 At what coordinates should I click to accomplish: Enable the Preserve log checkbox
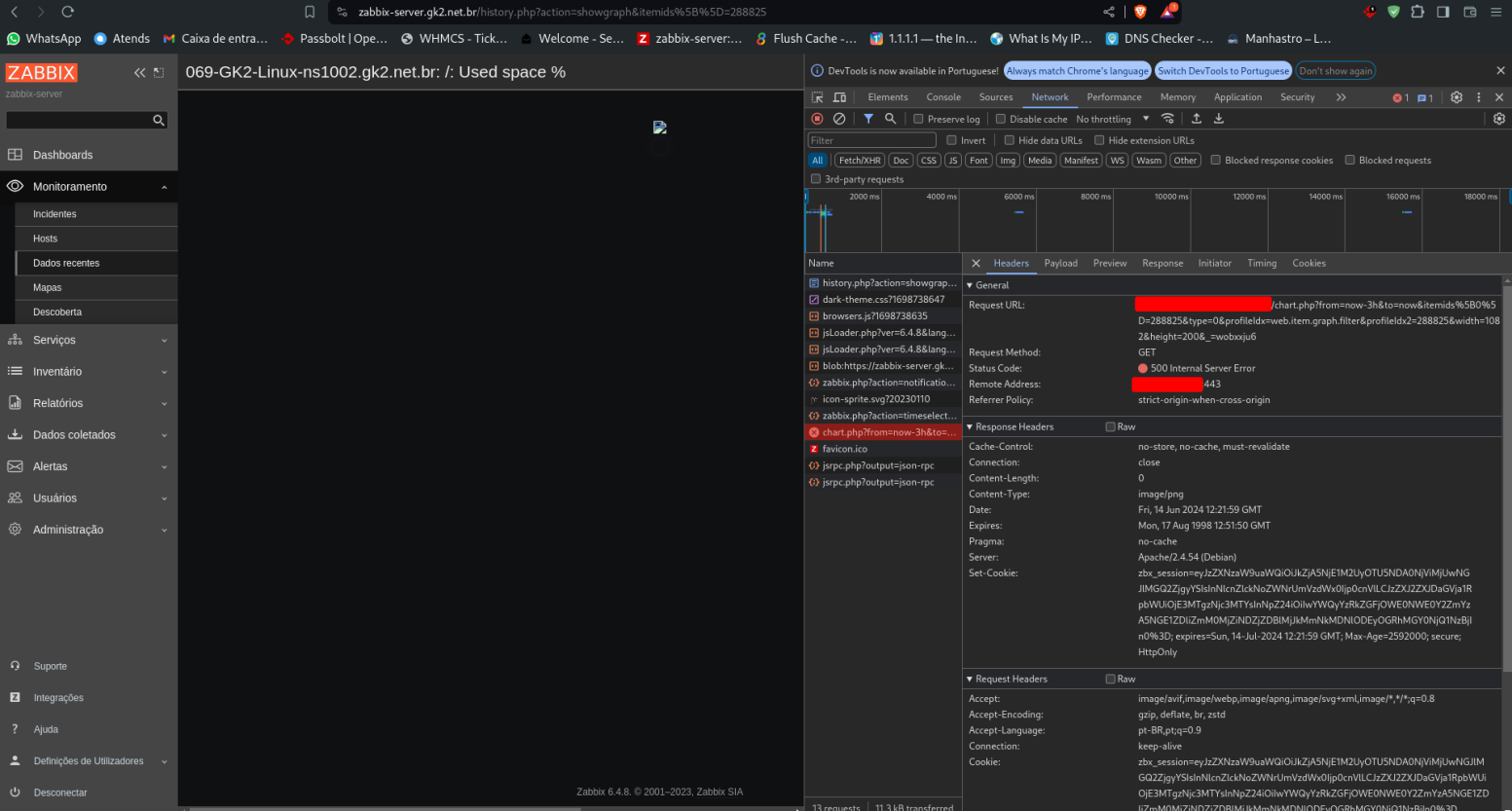pos(918,119)
